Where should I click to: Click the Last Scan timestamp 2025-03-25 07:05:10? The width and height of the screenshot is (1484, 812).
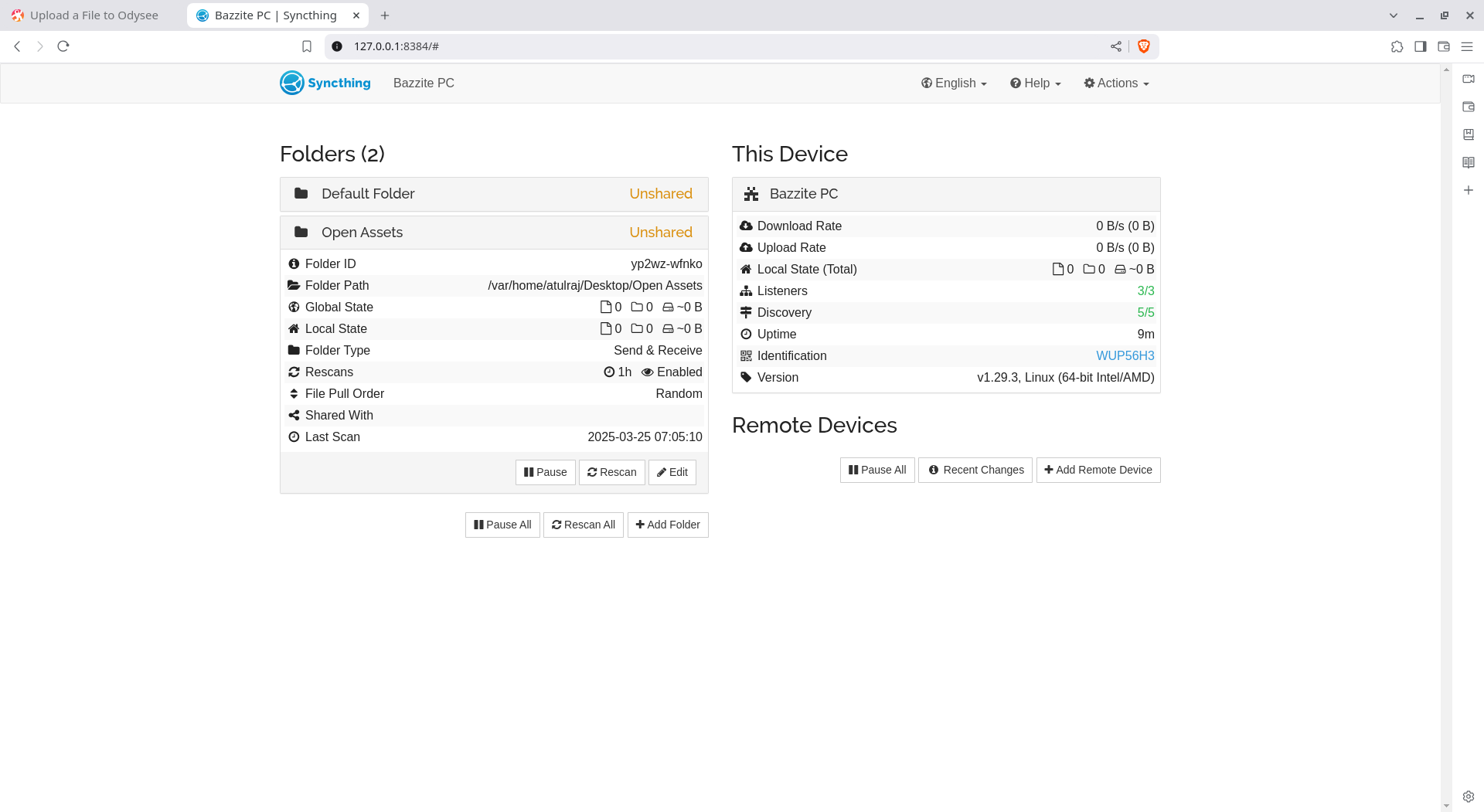click(645, 437)
